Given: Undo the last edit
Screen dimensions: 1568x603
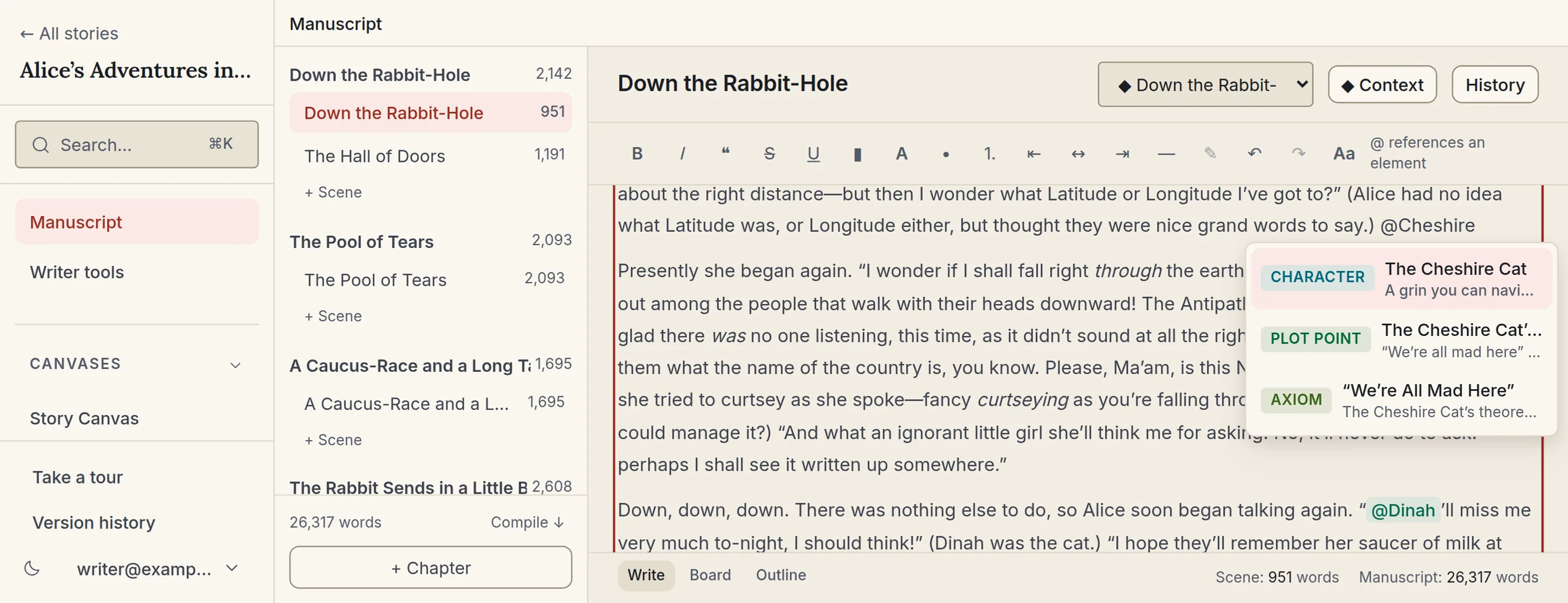Looking at the screenshot, I should (1254, 153).
